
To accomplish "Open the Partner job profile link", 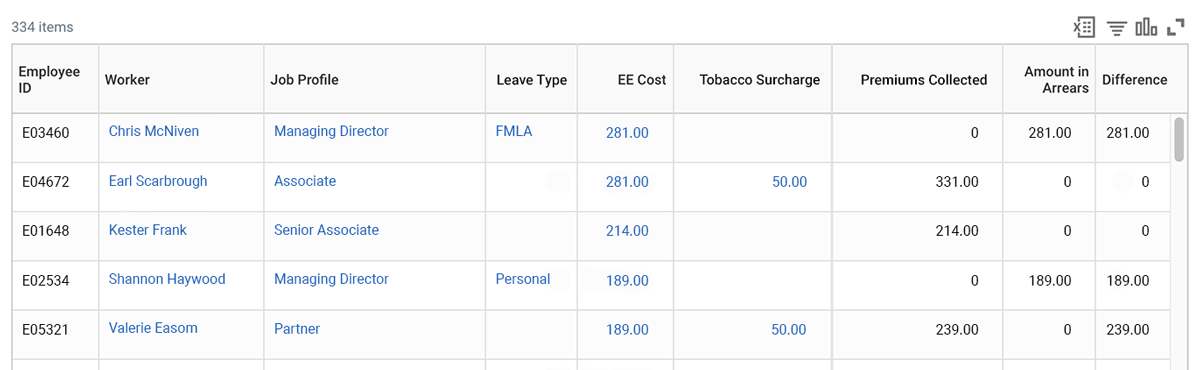I will click(297, 328).
